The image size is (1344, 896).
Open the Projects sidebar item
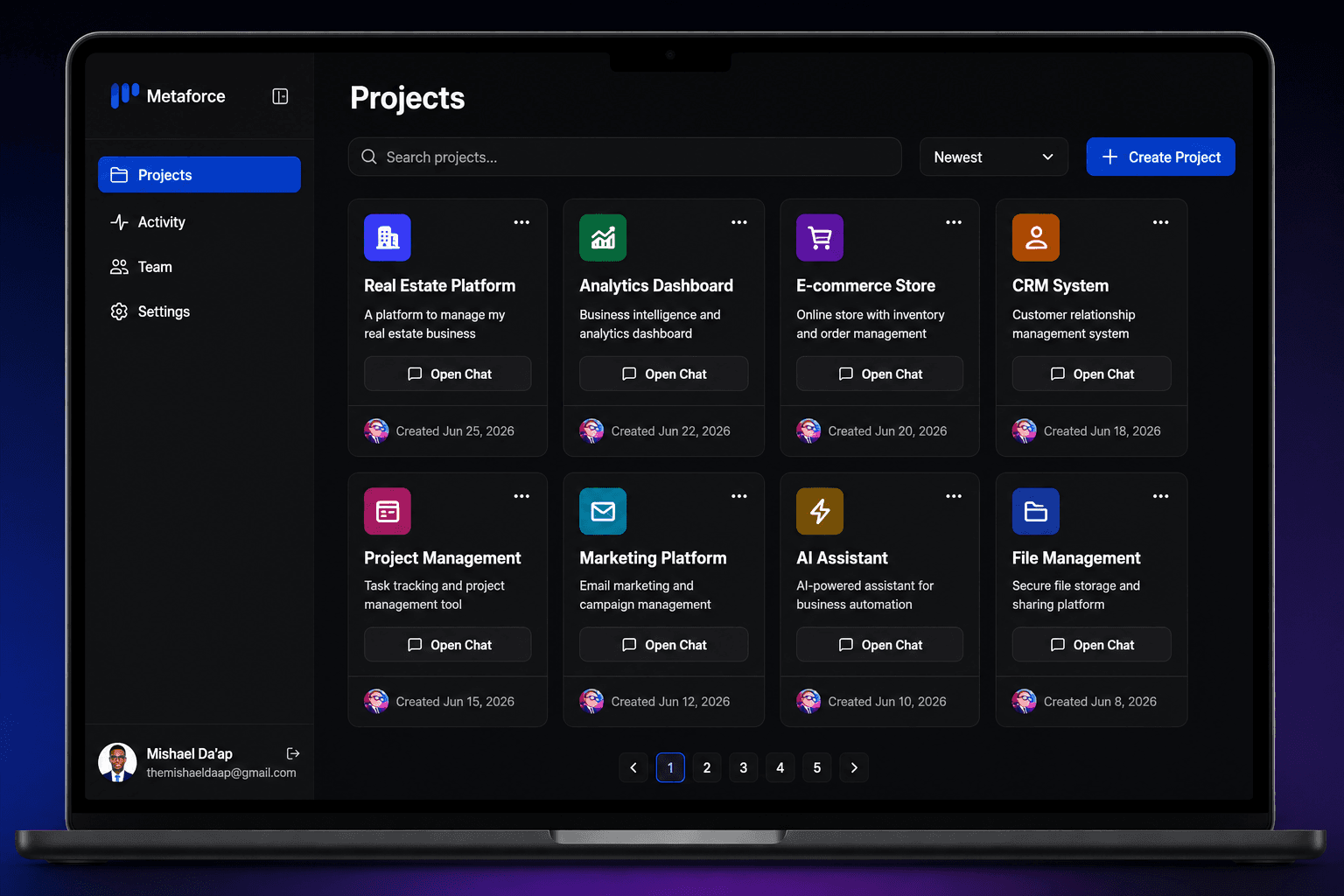[199, 175]
